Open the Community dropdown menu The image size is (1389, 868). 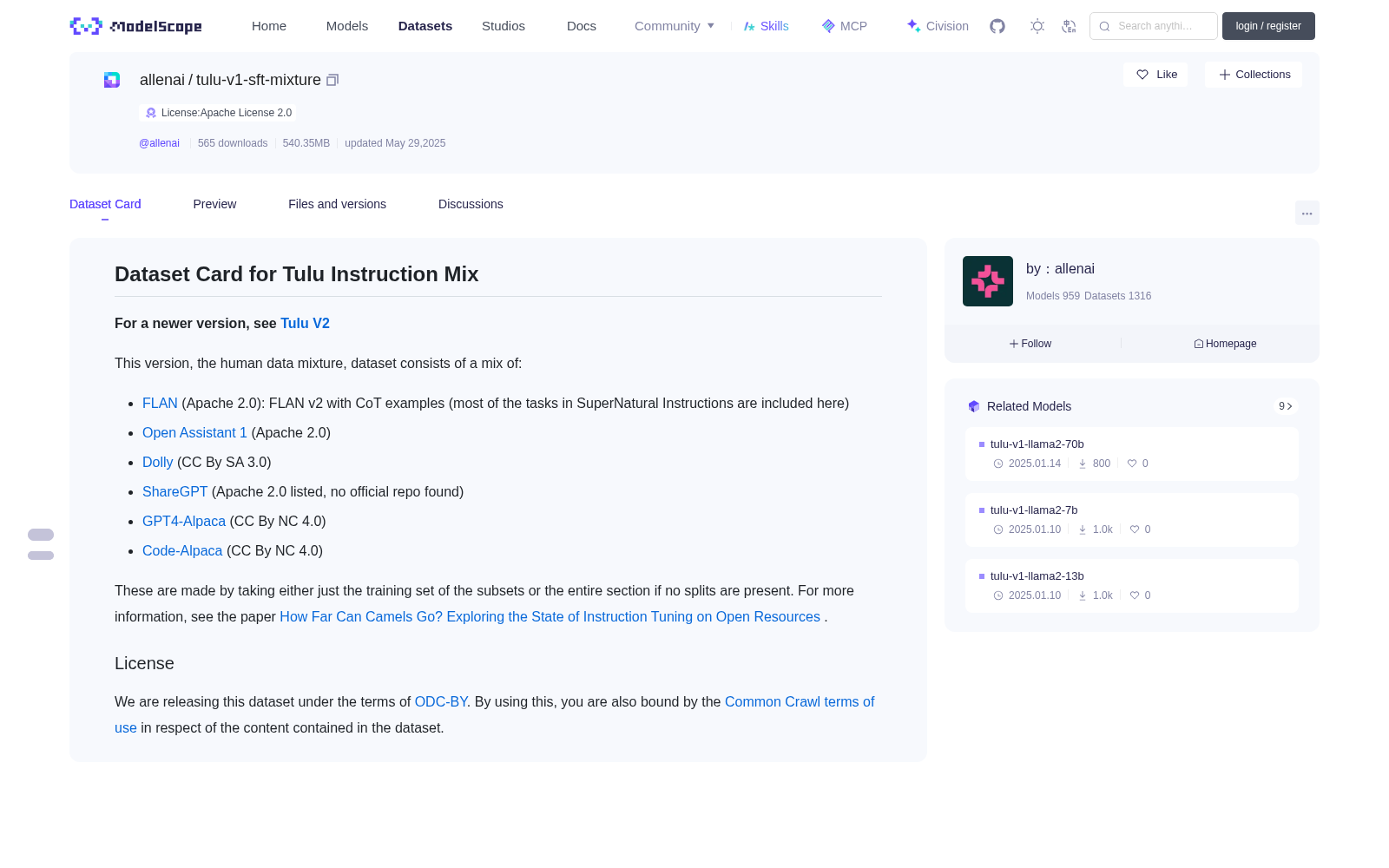coord(675,26)
